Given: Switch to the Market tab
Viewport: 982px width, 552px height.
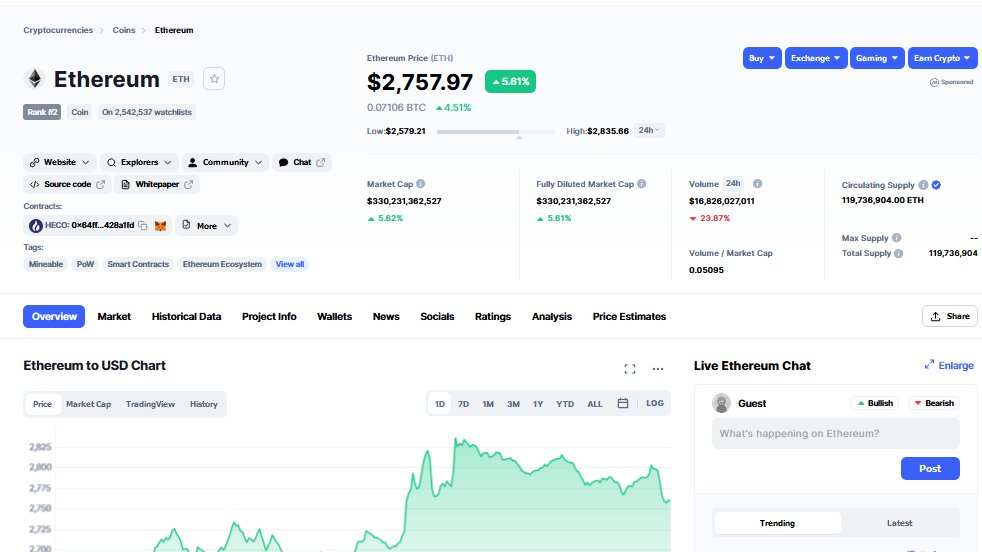Looking at the screenshot, I should tap(114, 316).
